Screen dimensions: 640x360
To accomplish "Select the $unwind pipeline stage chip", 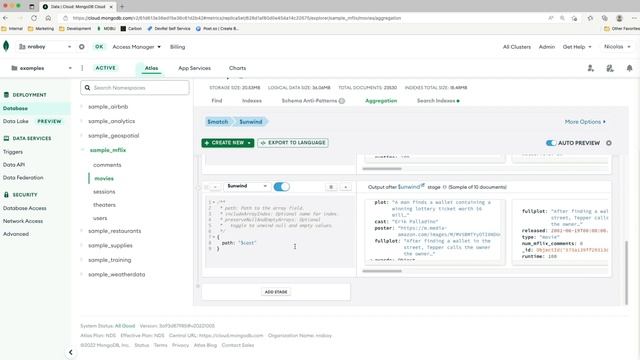I will [x=251, y=122].
